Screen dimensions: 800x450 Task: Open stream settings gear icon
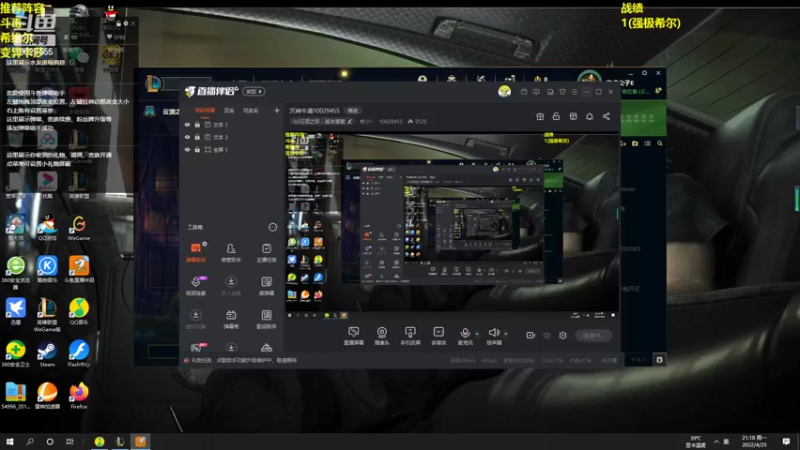(x=563, y=335)
